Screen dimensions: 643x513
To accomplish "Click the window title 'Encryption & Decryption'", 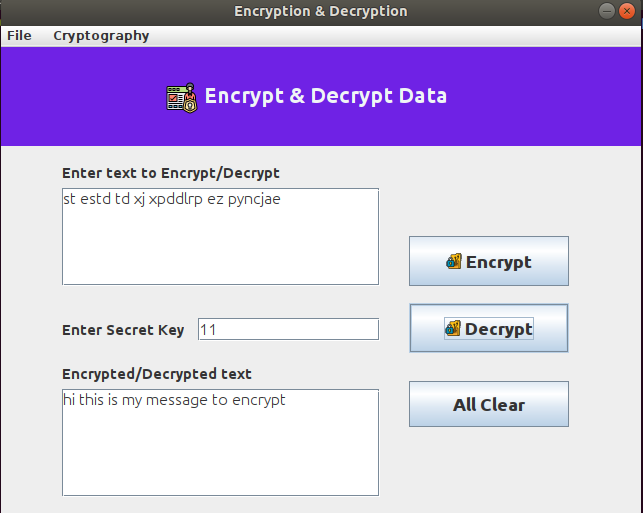I will point(321,11).
